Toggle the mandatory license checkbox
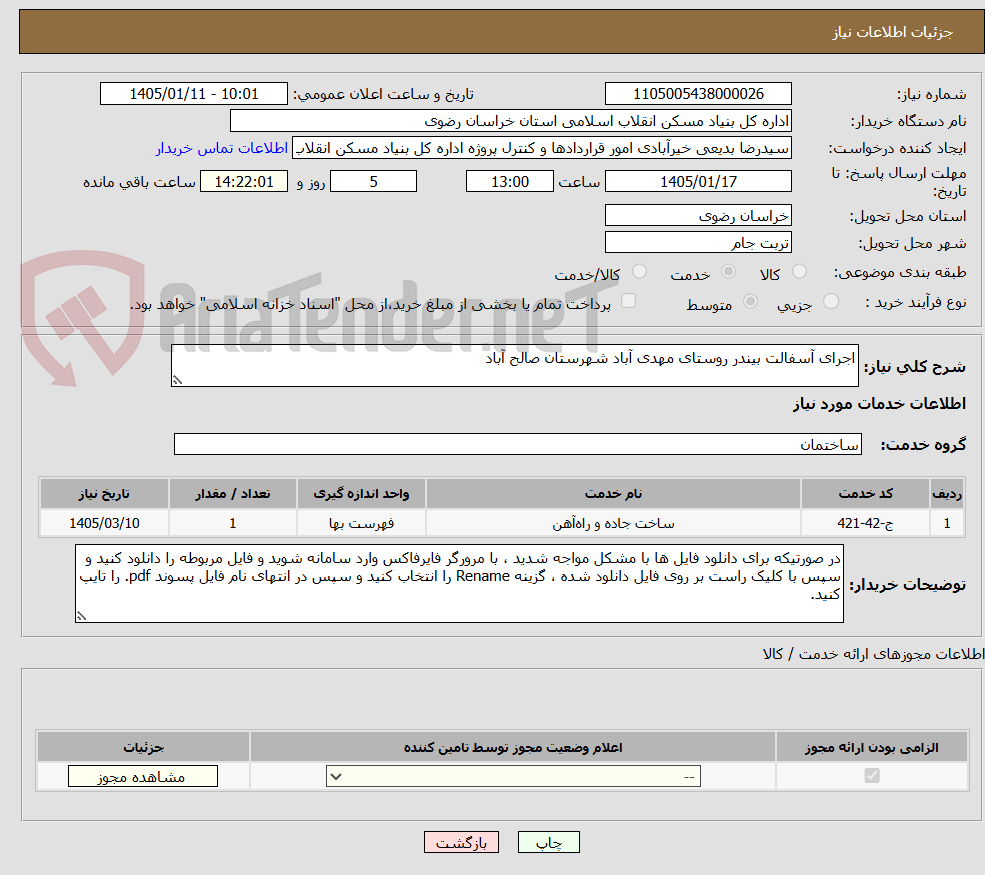This screenshot has height=875, width=985. [x=872, y=776]
